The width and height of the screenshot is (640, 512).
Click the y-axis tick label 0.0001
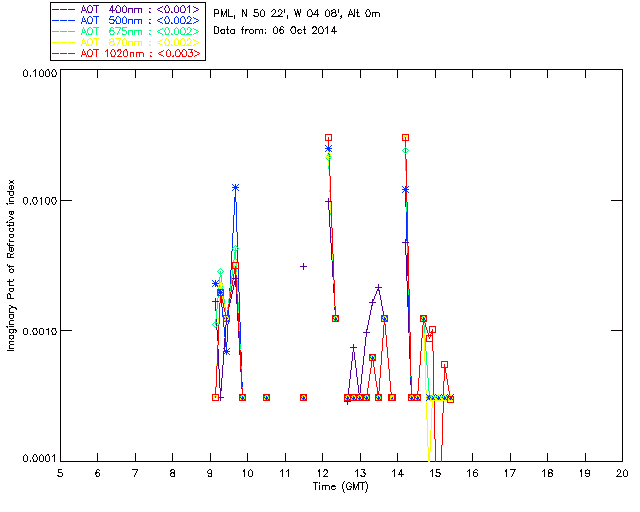39,459
